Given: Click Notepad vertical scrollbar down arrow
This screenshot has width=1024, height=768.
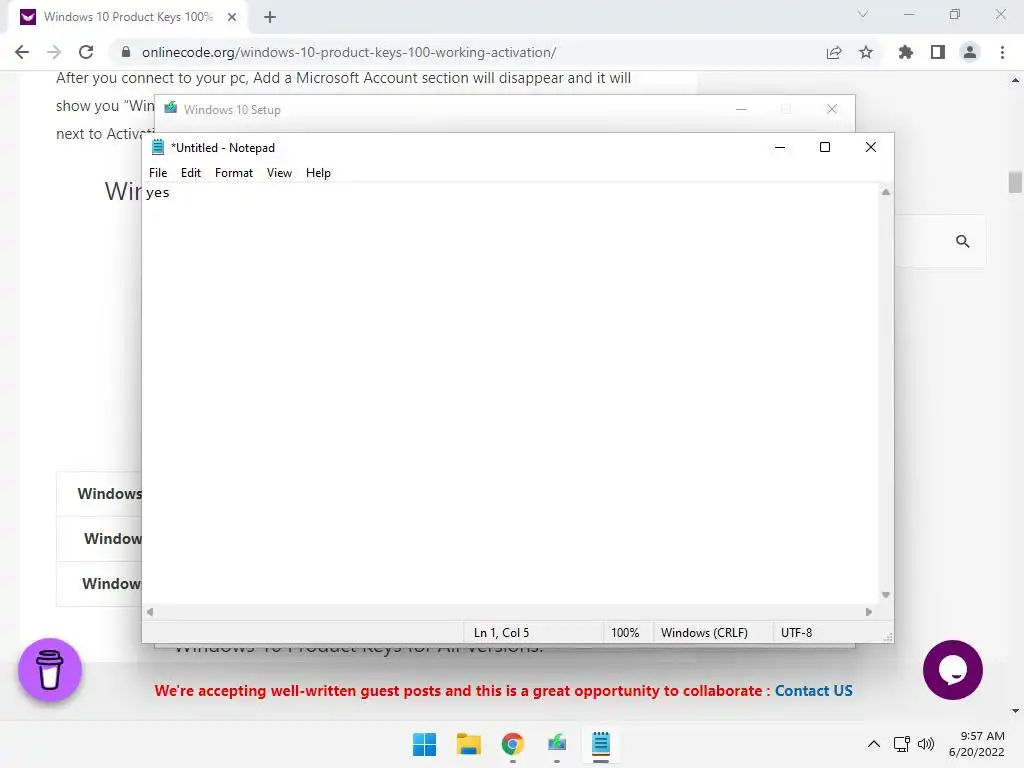Looking at the screenshot, I should click(886, 595).
